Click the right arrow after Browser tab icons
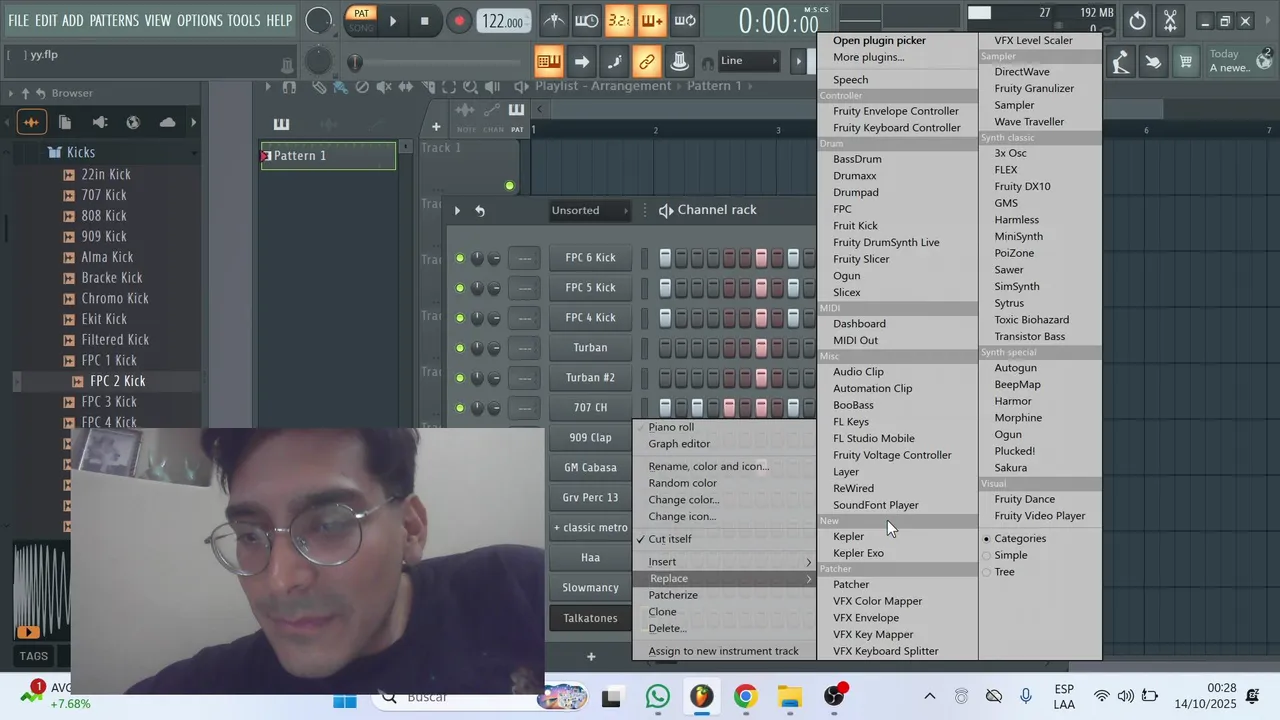Viewport: 1280px width, 720px height. coord(193,122)
